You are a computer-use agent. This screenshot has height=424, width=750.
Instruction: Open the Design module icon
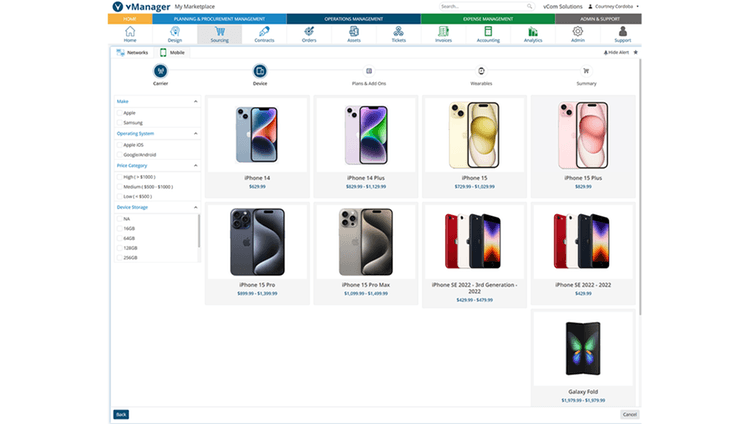[175, 32]
